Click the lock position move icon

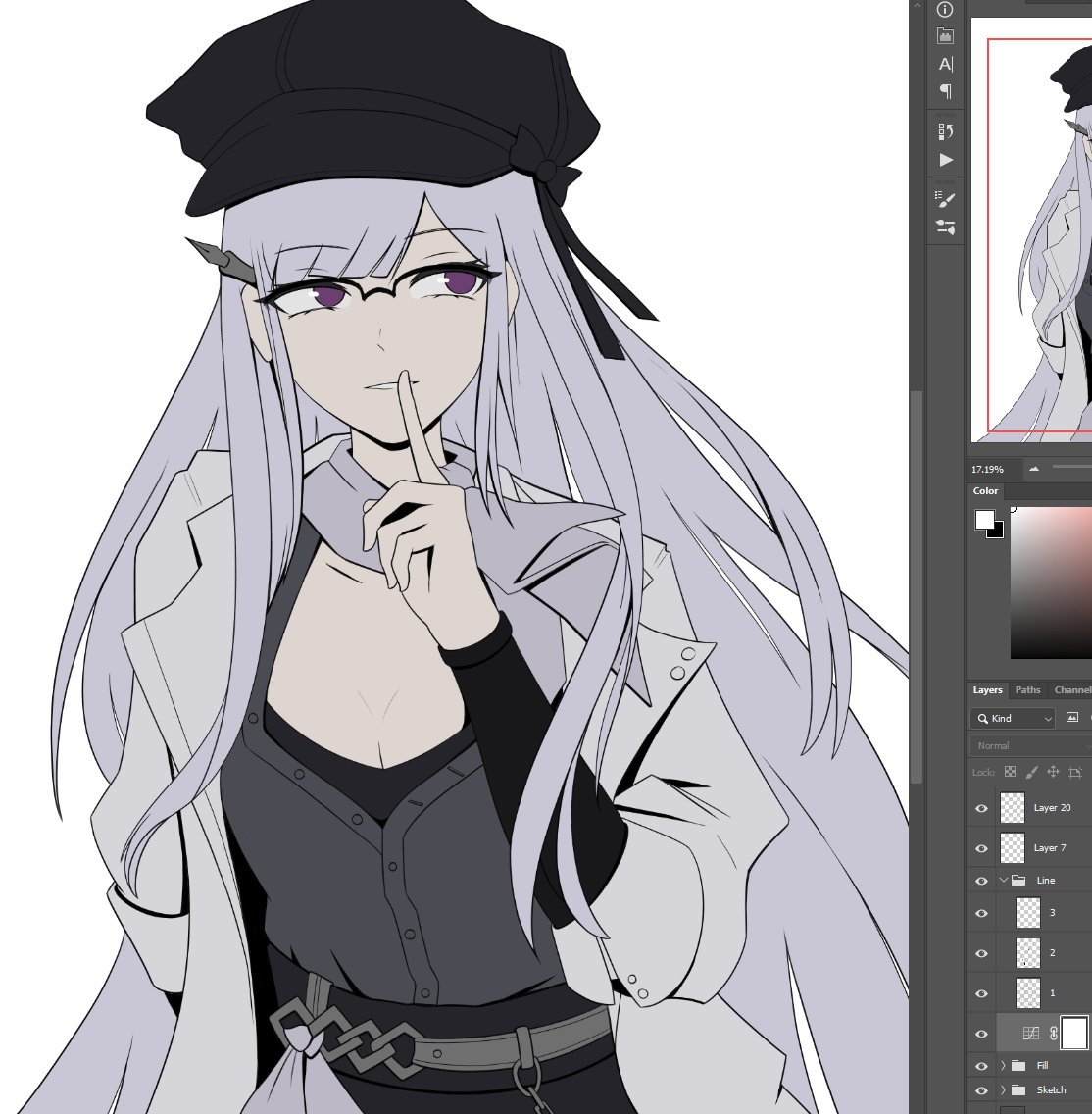click(x=1053, y=772)
